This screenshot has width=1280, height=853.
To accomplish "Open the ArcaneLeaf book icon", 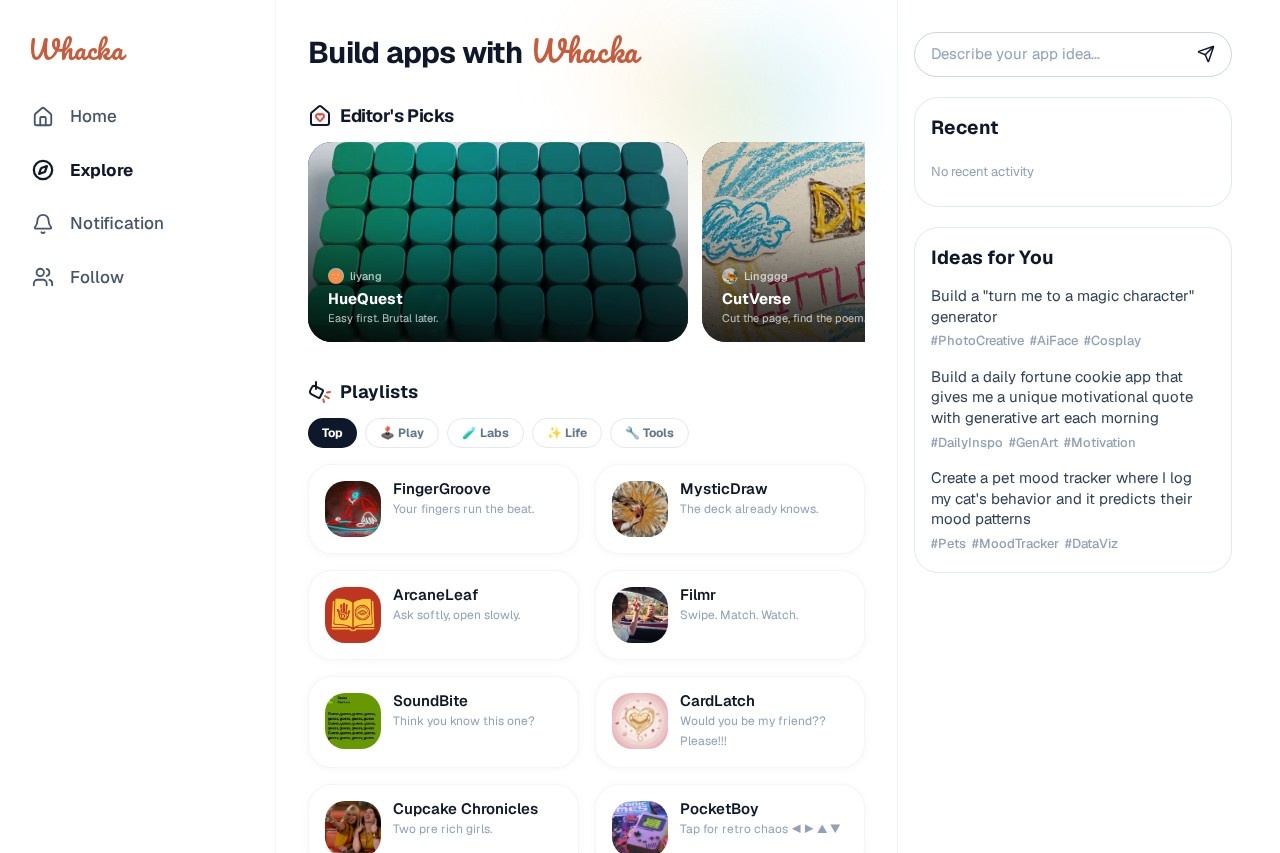I will pyautogui.click(x=353, y=615).
